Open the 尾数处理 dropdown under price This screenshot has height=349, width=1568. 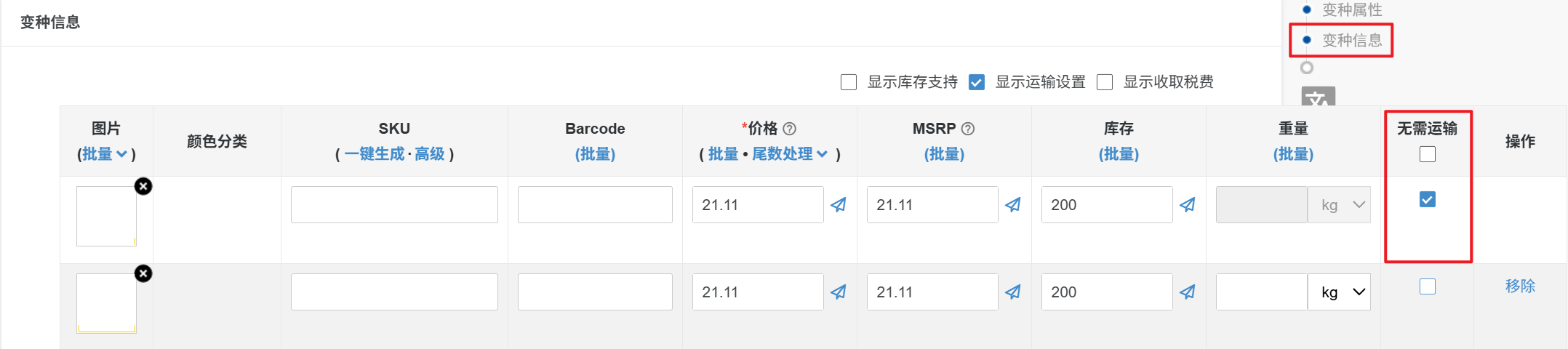[x=790, y=154]
